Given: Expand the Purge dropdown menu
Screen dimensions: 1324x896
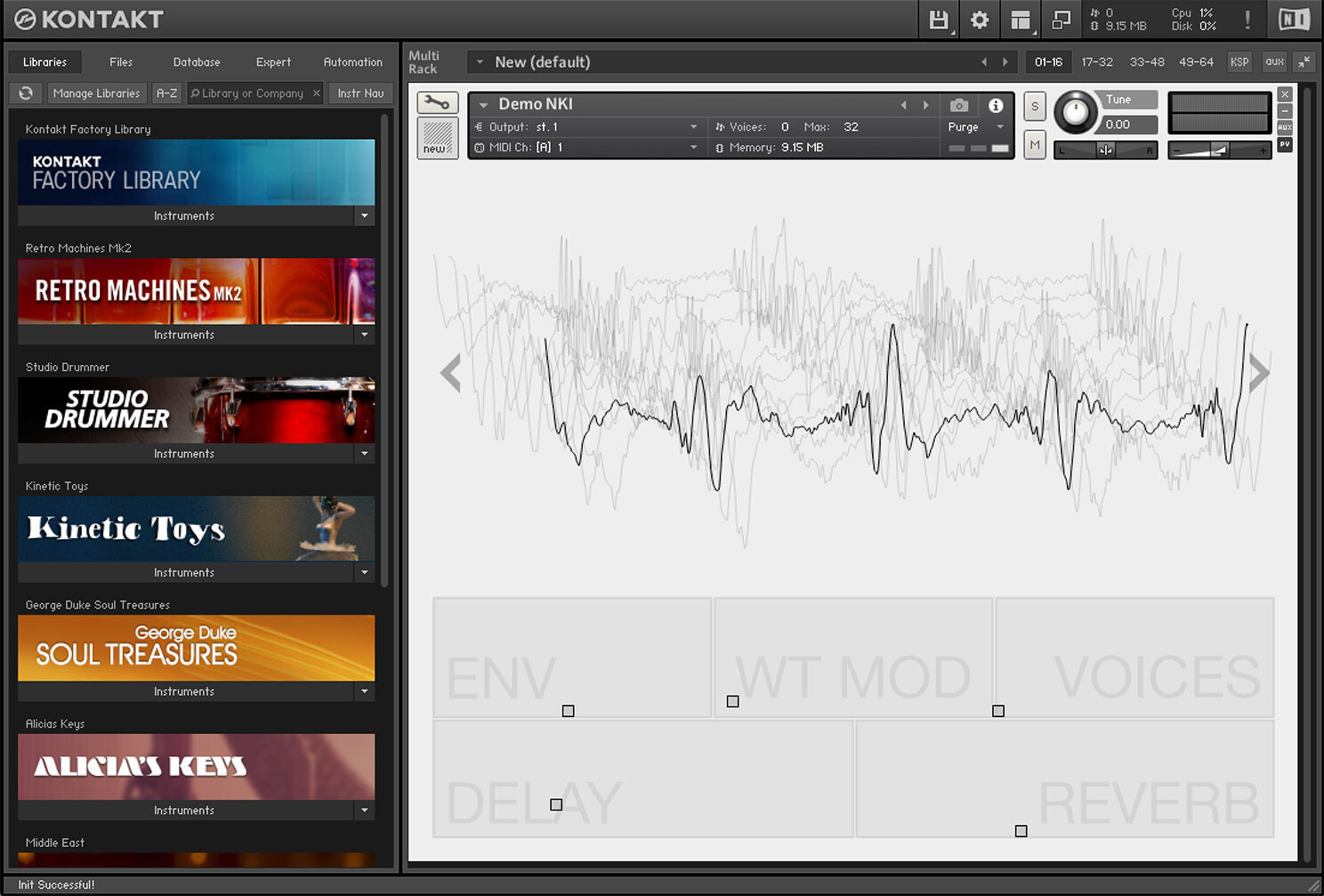Looking at the screenshot, I should point(1000,127).
